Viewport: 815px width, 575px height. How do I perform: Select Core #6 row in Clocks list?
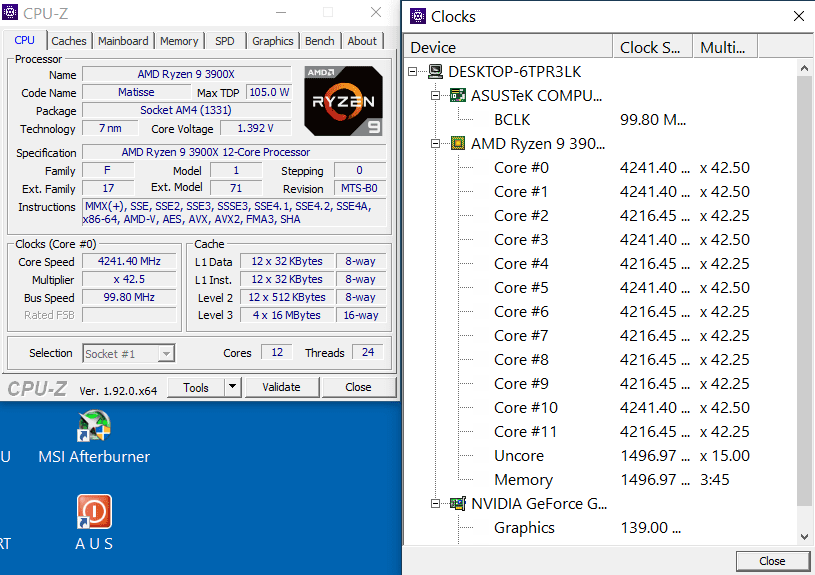click(x=600, y=311)
